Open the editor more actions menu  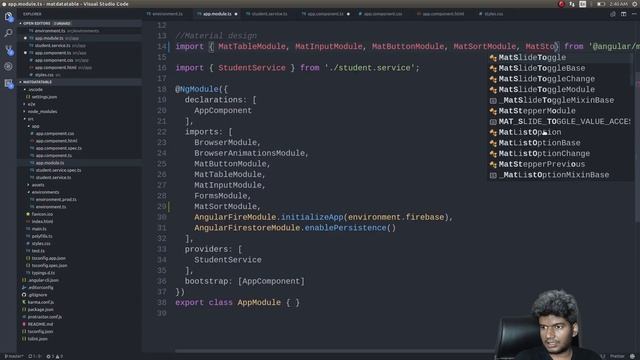[634, 14]
